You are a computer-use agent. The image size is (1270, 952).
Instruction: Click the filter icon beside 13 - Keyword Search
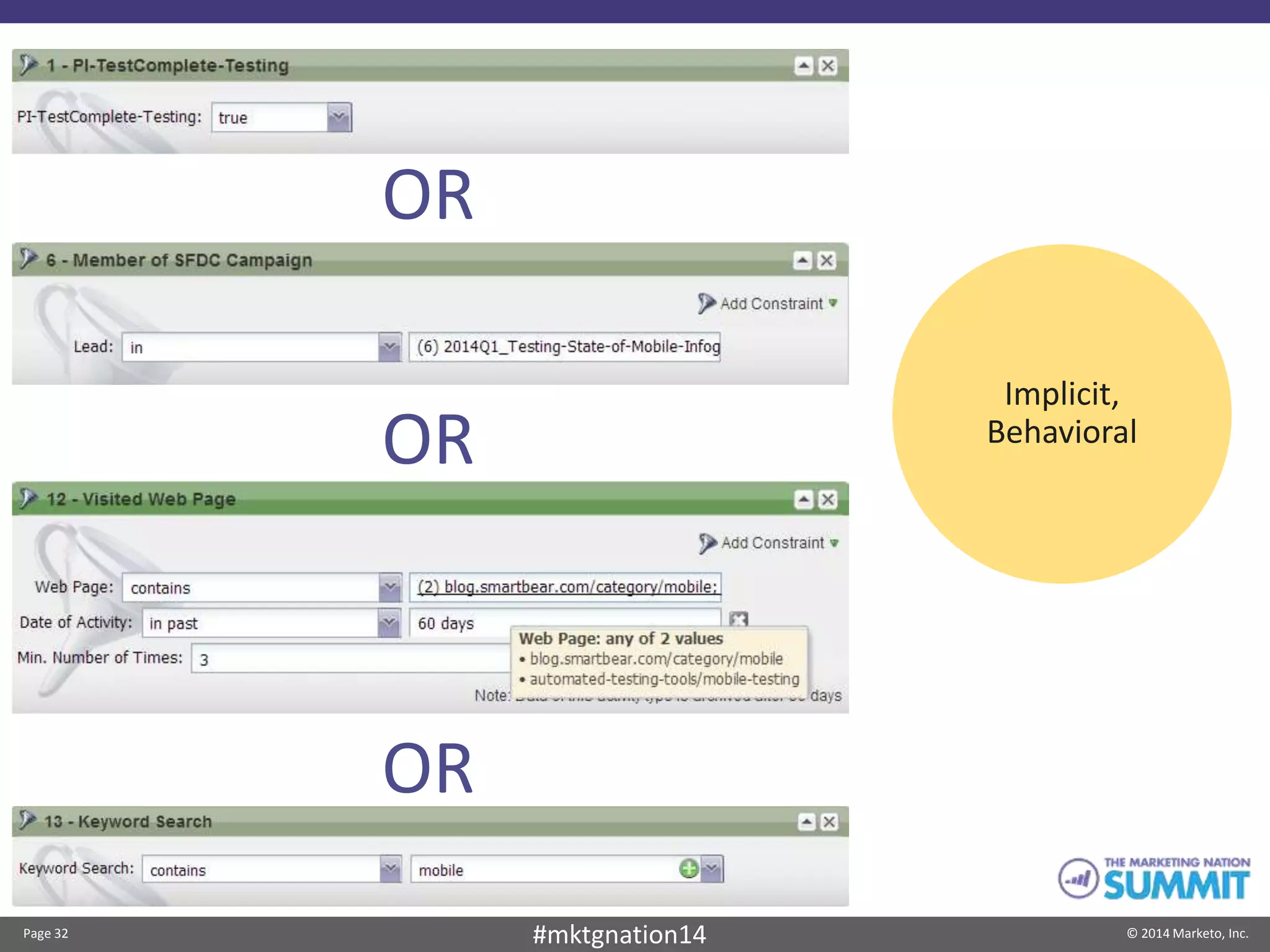pos(27,820)
